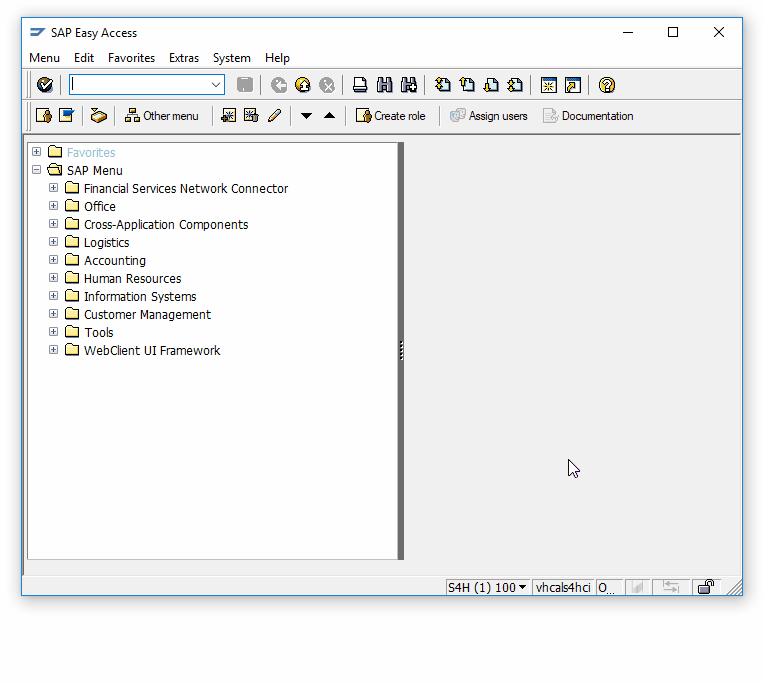
Task: Open the System menu
Action: click(231, 58)
